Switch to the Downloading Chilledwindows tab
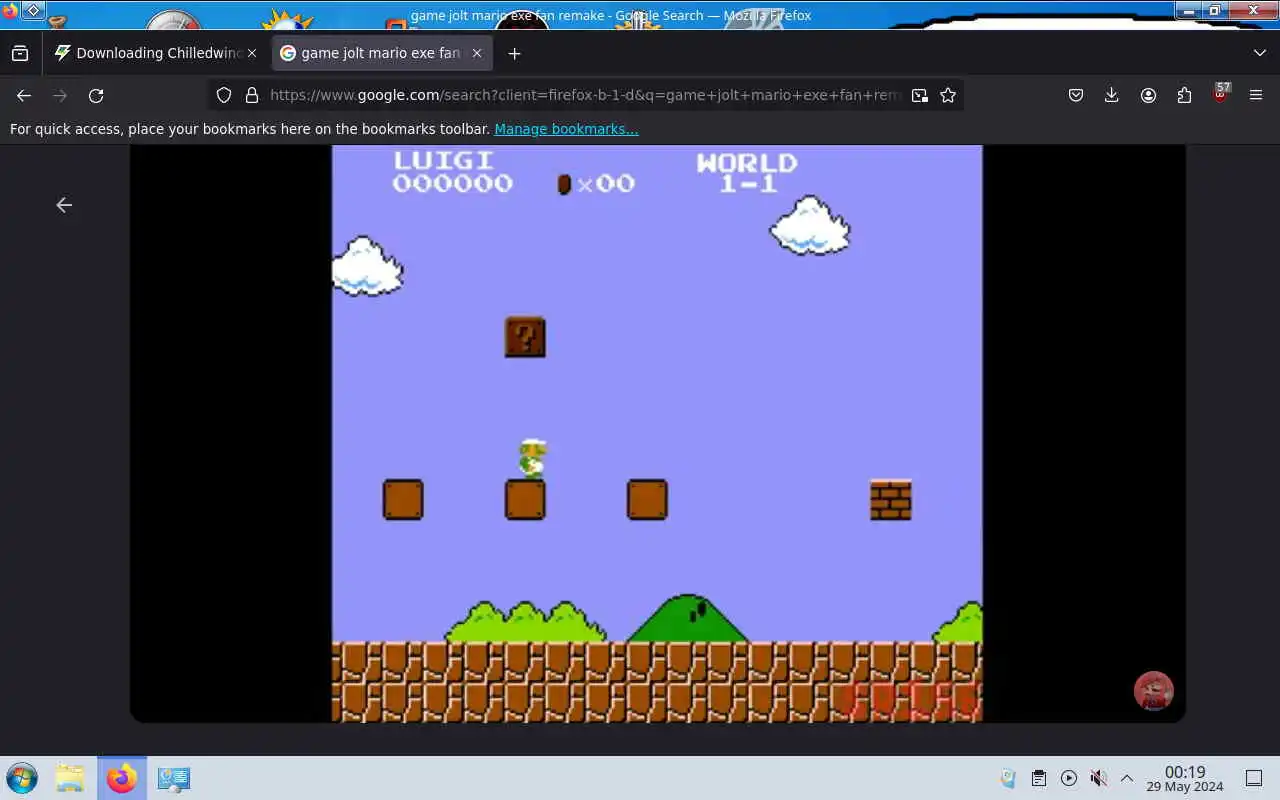Image resolution: width=1280 pixels, height=800 pixels. (156, 53)
